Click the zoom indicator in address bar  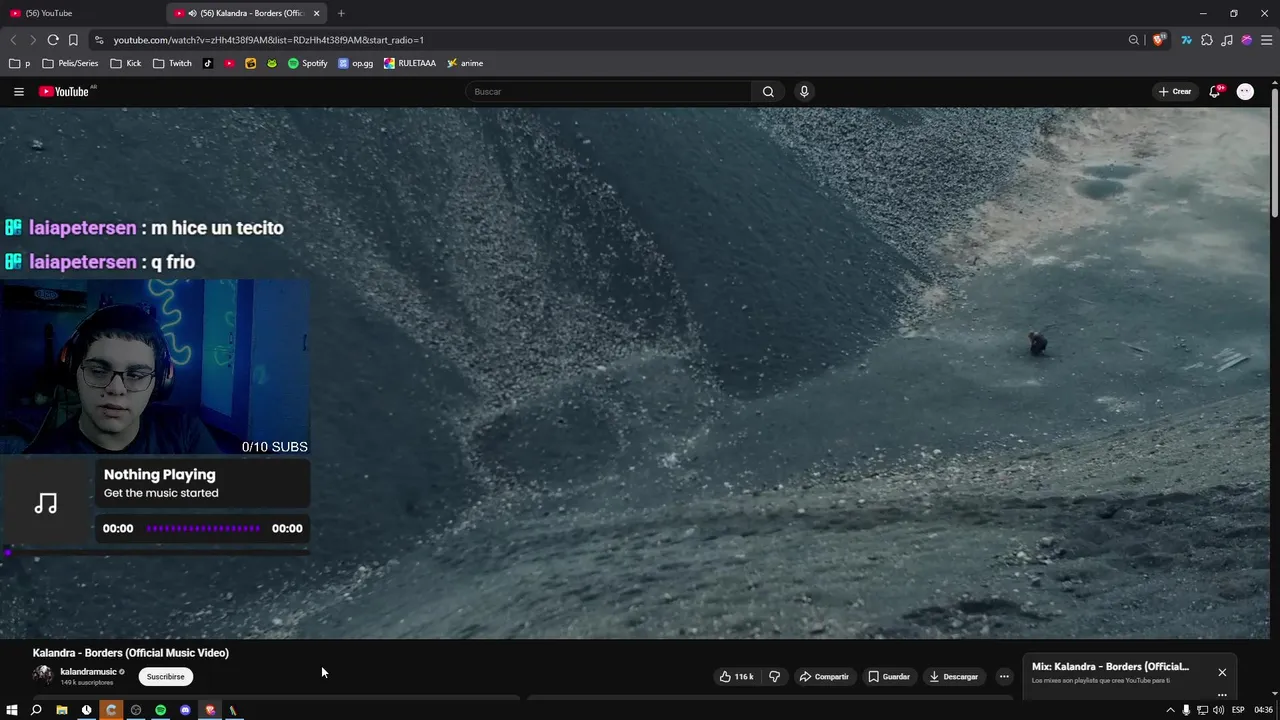[1133, 40]
